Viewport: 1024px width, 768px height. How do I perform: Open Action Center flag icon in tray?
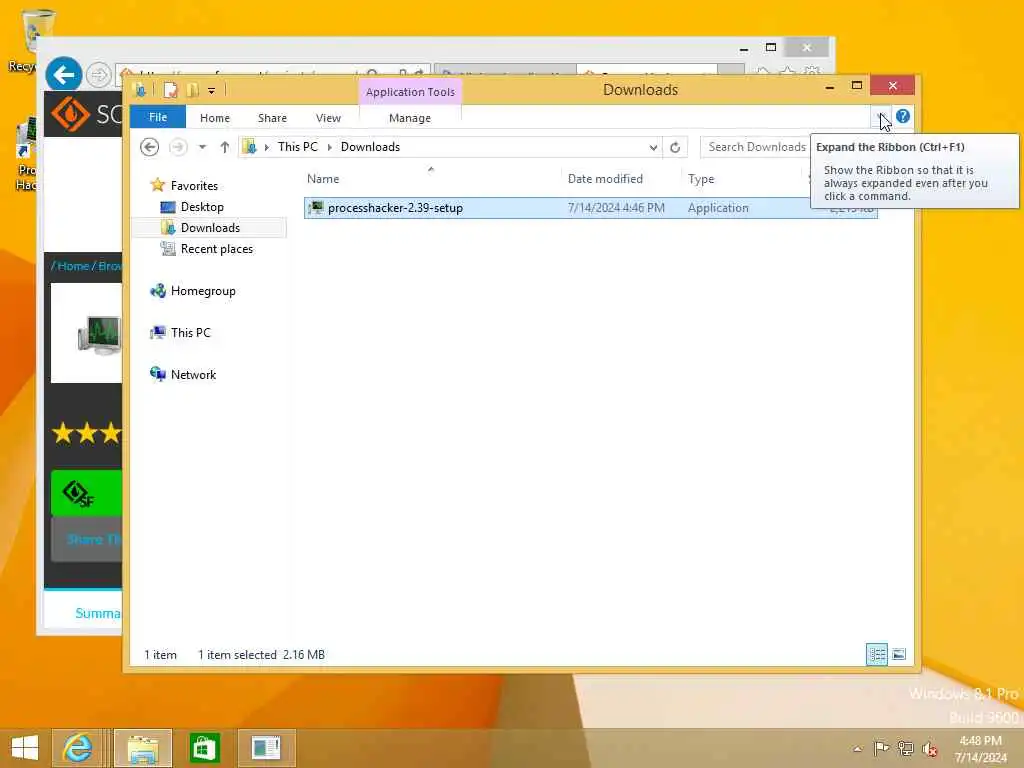pyautogui.click(x=881, y=748)
